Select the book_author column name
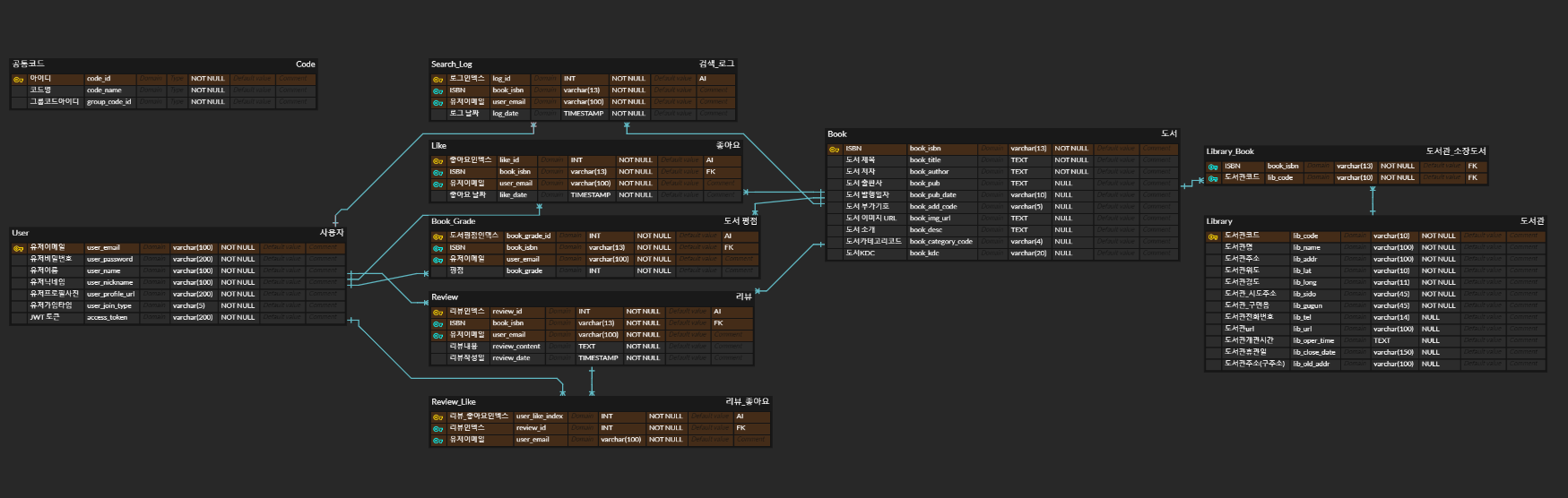 pos(929,172)
